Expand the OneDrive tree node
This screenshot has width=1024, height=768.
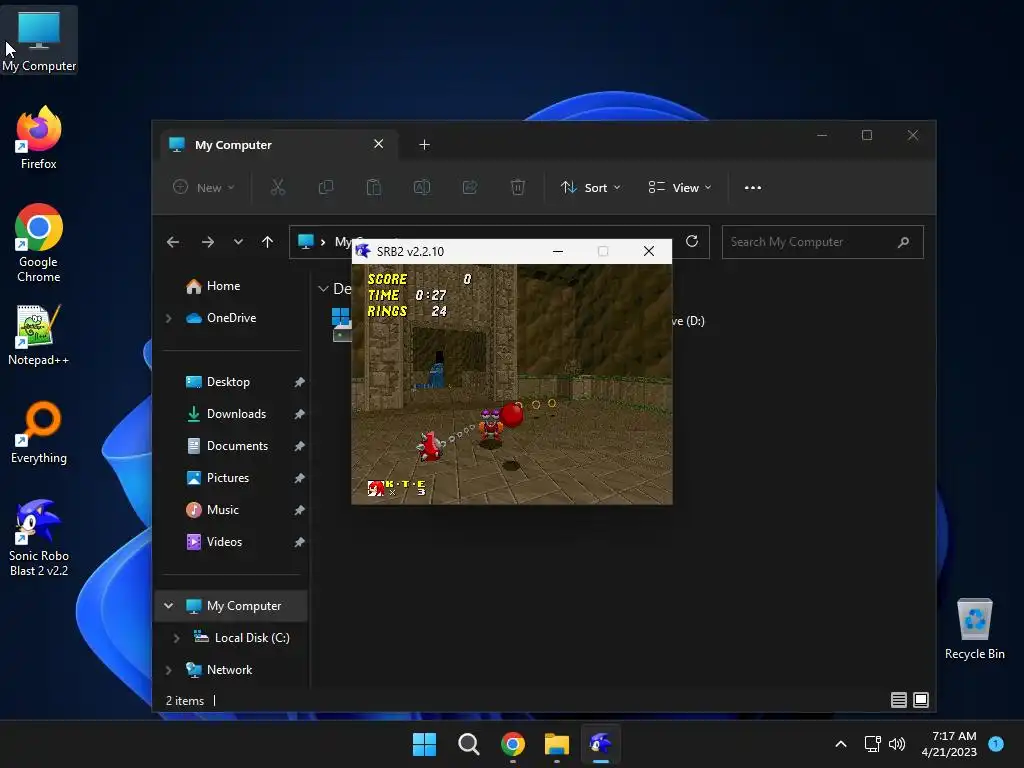168,318
